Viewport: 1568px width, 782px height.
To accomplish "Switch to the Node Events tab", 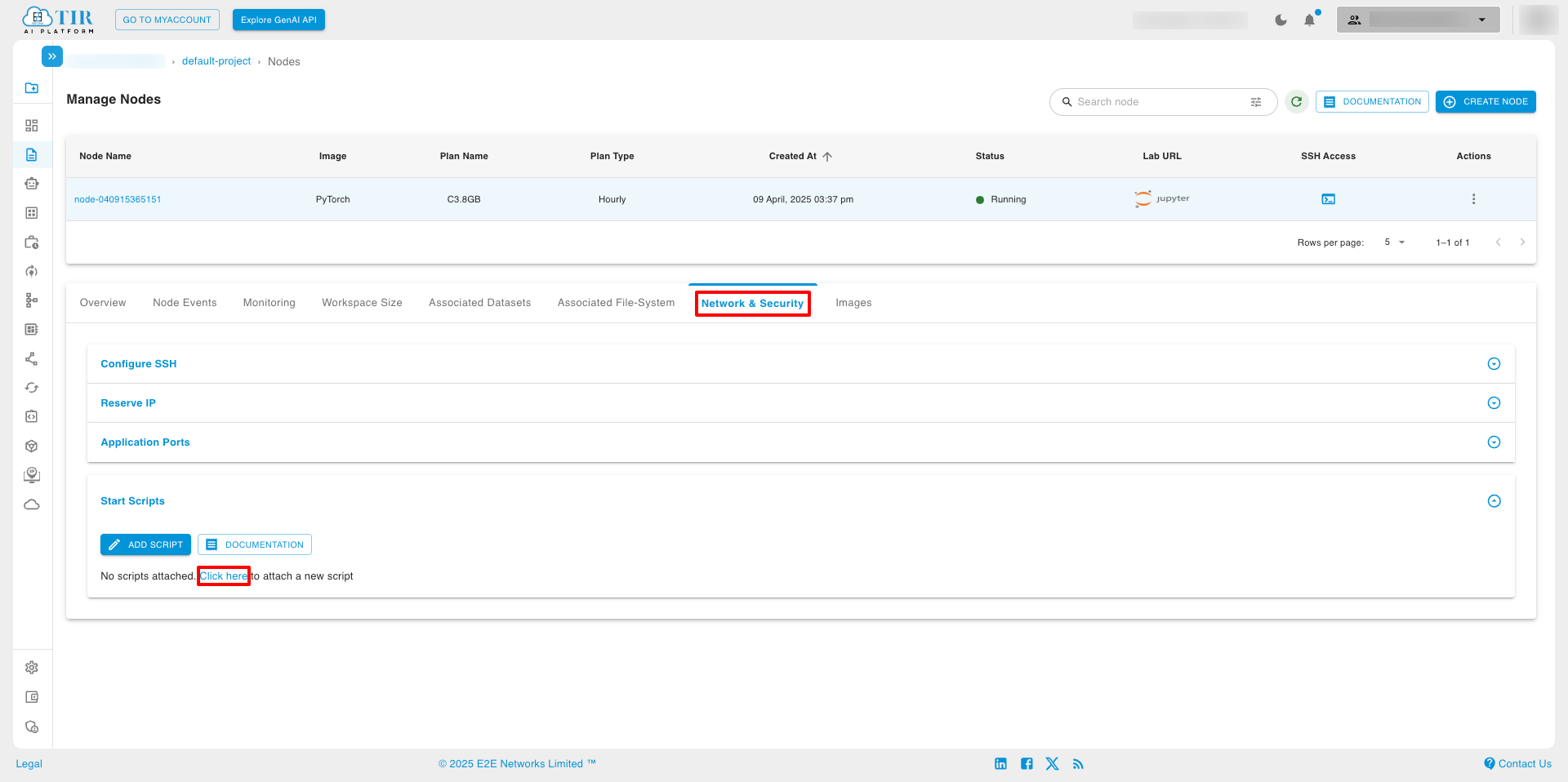I will tap(185, 303).
